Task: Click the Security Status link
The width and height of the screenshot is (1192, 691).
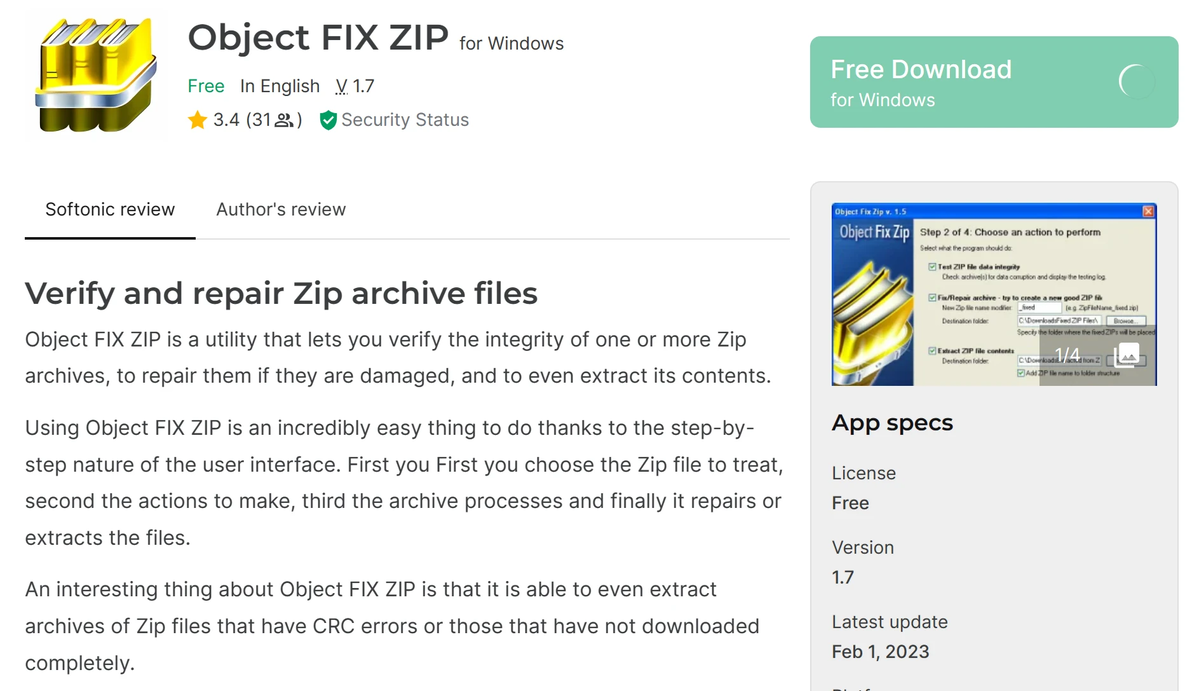Action: (x=405, y=120)
